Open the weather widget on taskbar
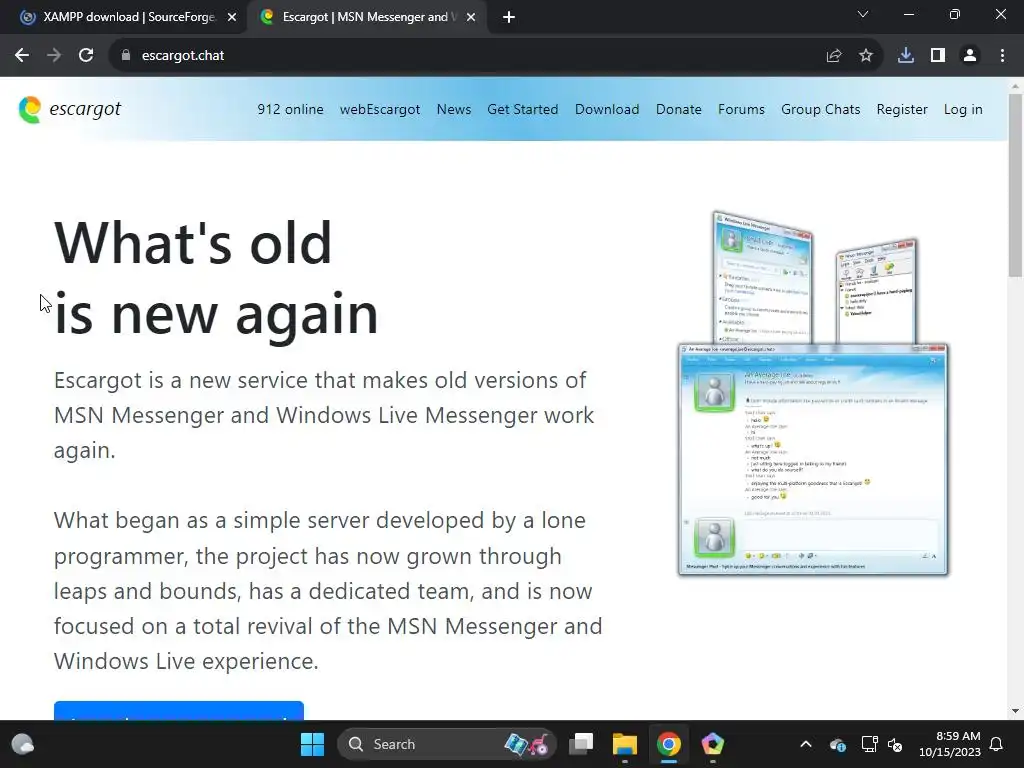This screenshot has width=1024, height=768. point(23,744)
